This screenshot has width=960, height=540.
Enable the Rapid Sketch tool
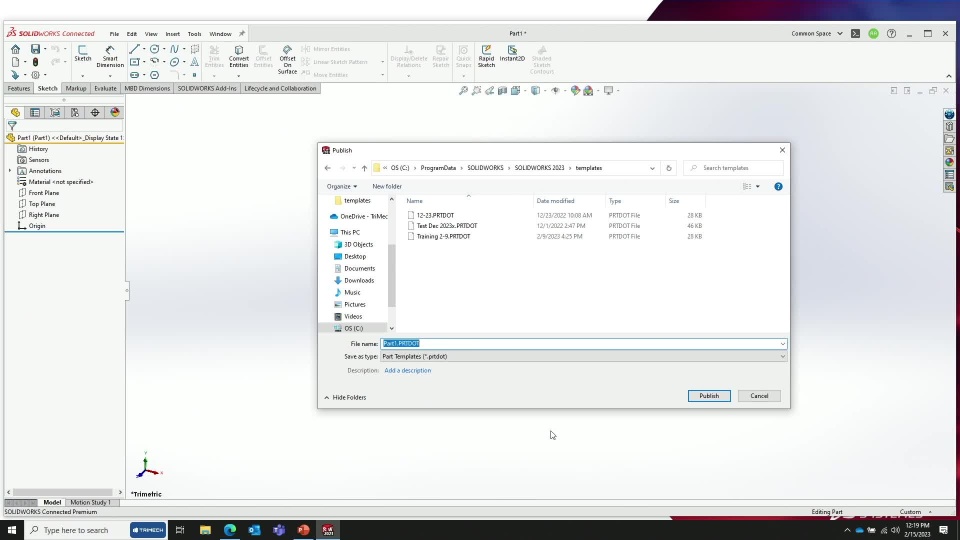click(x=486, y=56)
